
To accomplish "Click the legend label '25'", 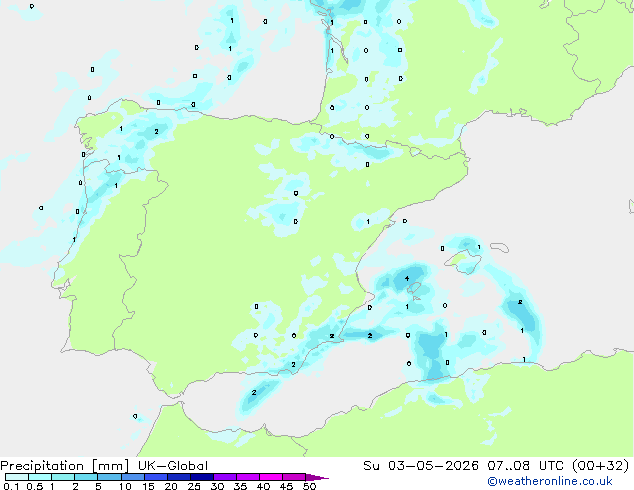I will (x=194, y=486).
